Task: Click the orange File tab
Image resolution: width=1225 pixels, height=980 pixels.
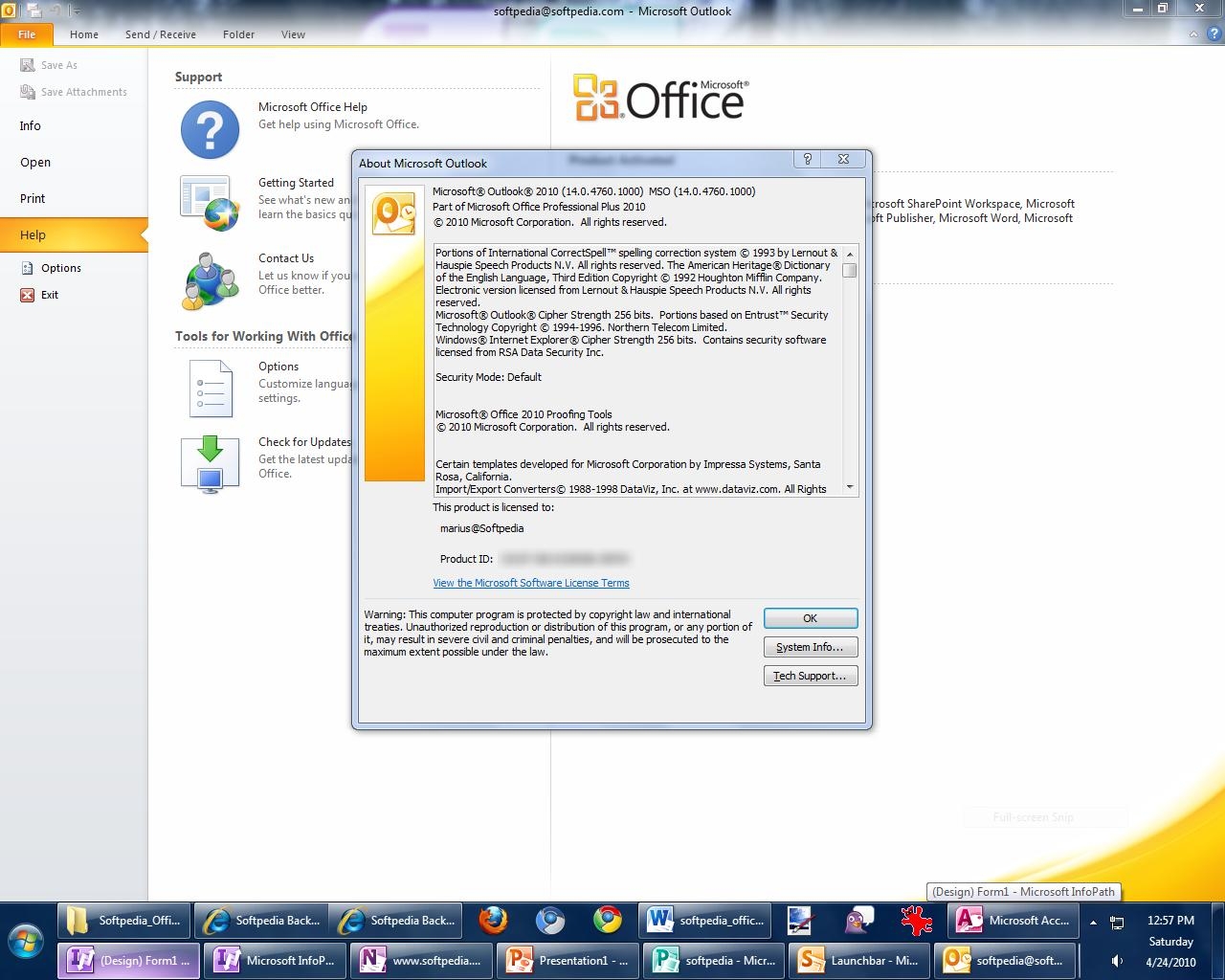Action: click(27, 34)
